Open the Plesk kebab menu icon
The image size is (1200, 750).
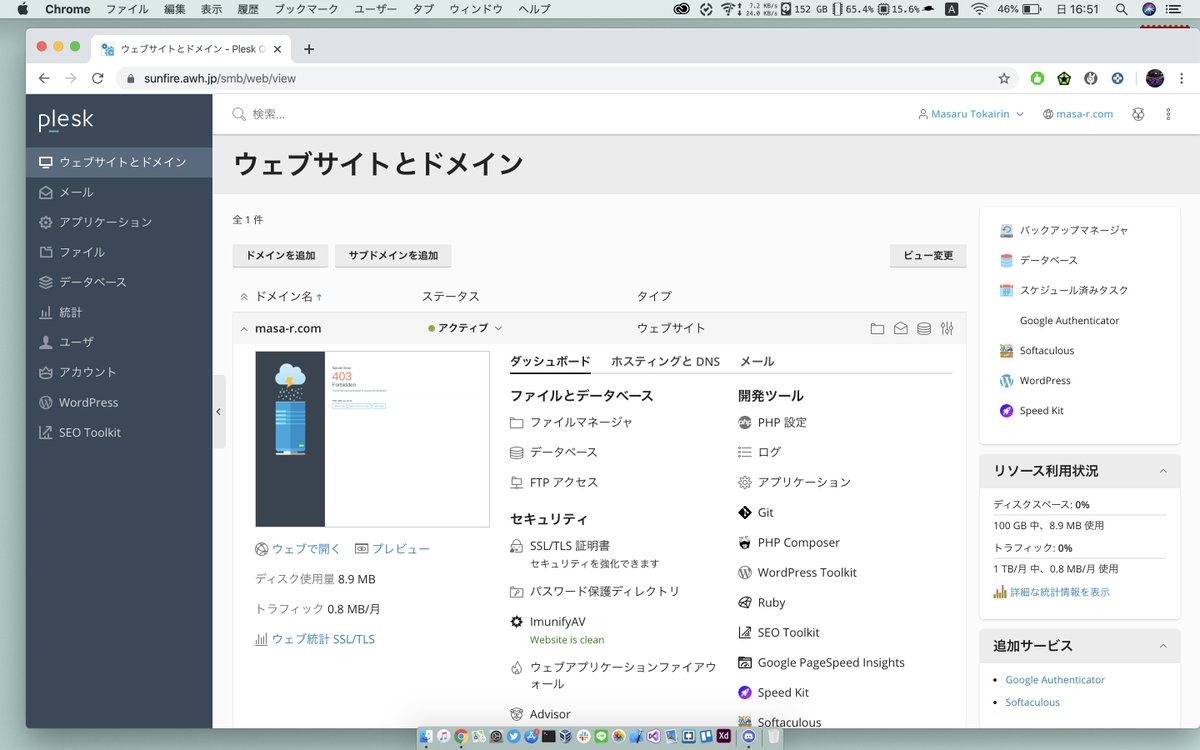(x=1168, y=114)
